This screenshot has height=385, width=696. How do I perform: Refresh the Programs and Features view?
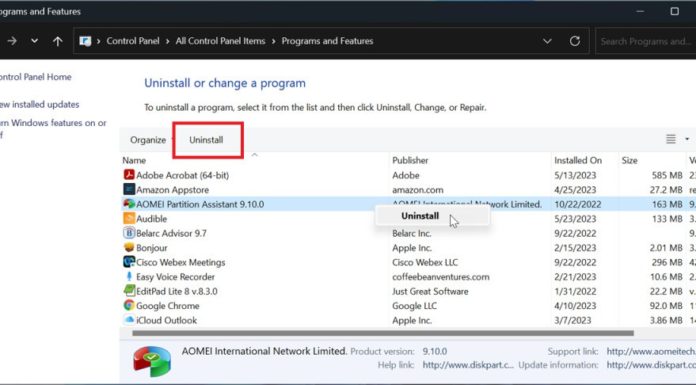[575, 41]
